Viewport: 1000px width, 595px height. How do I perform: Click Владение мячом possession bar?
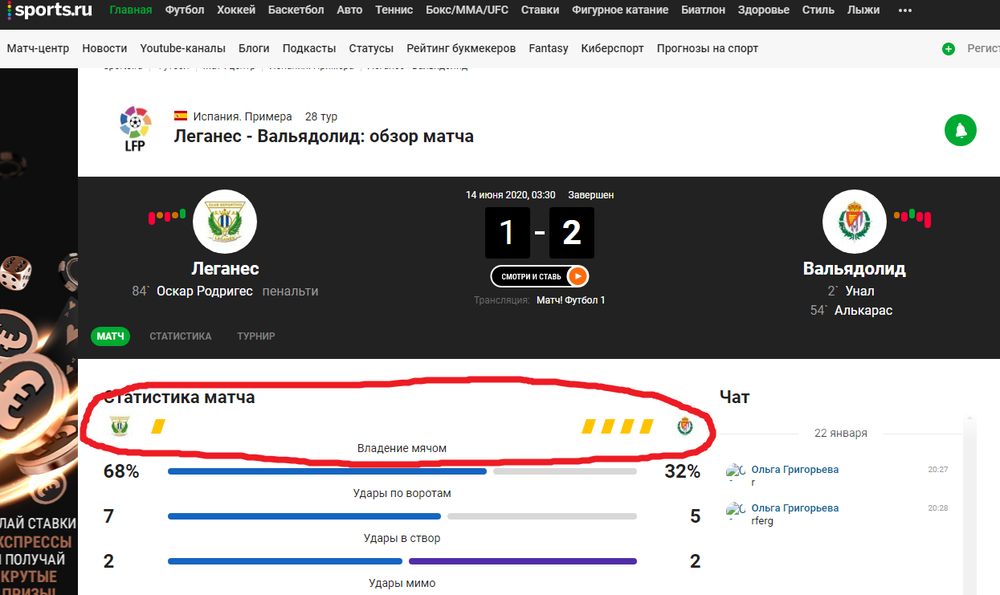[x=402, y=471]
